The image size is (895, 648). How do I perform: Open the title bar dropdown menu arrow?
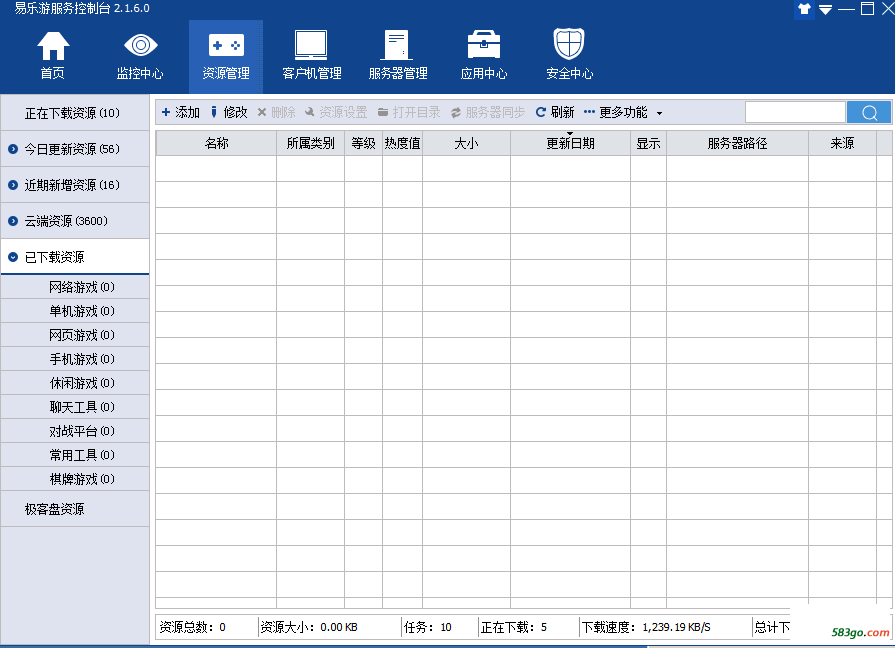pyautogui.click(x=825, y=10)
